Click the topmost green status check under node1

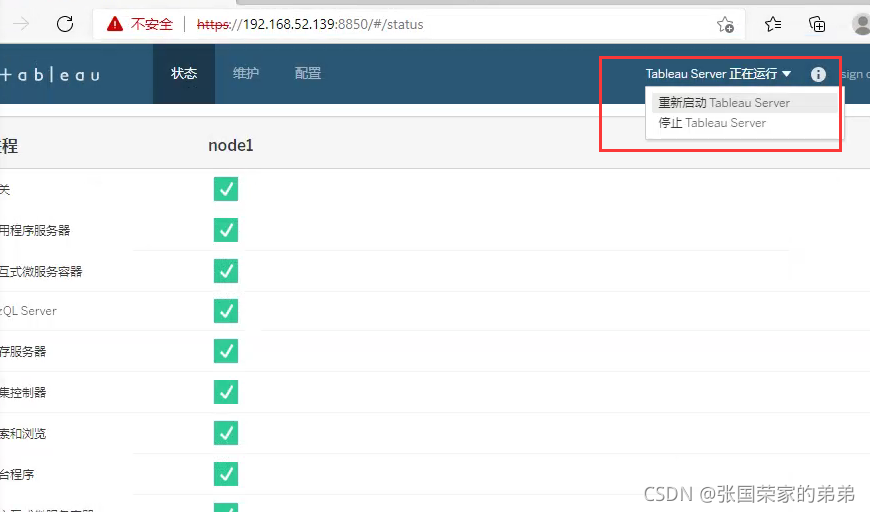pos(226,189)
